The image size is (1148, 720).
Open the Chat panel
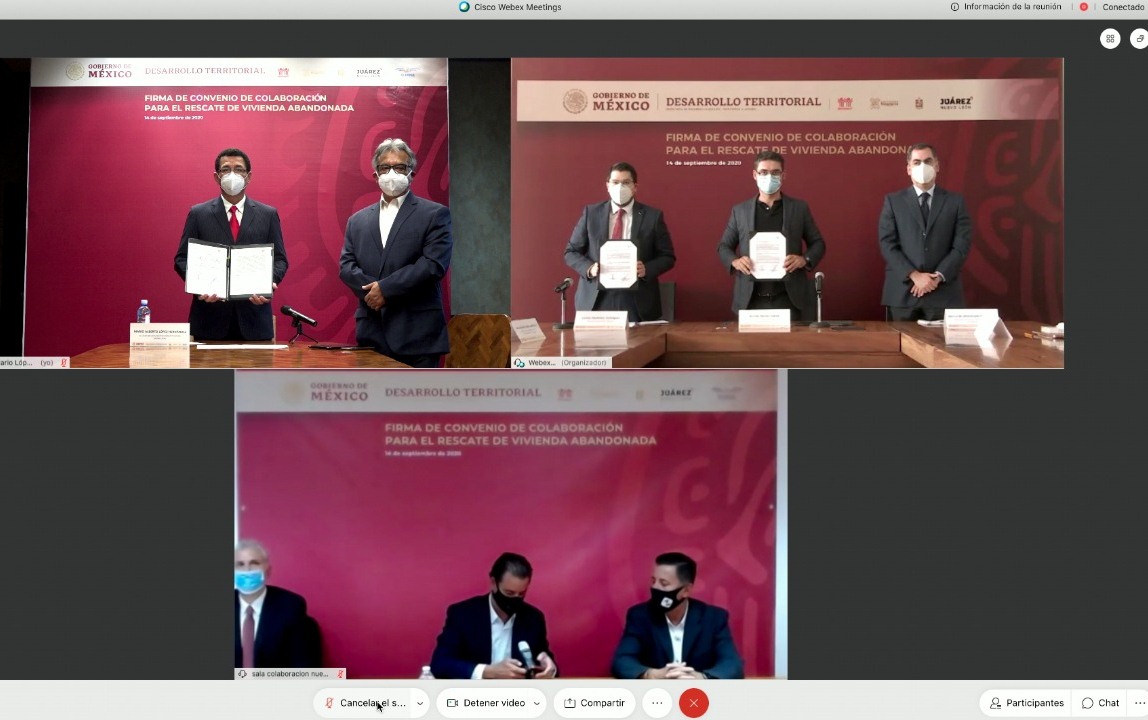[1100, 703]
